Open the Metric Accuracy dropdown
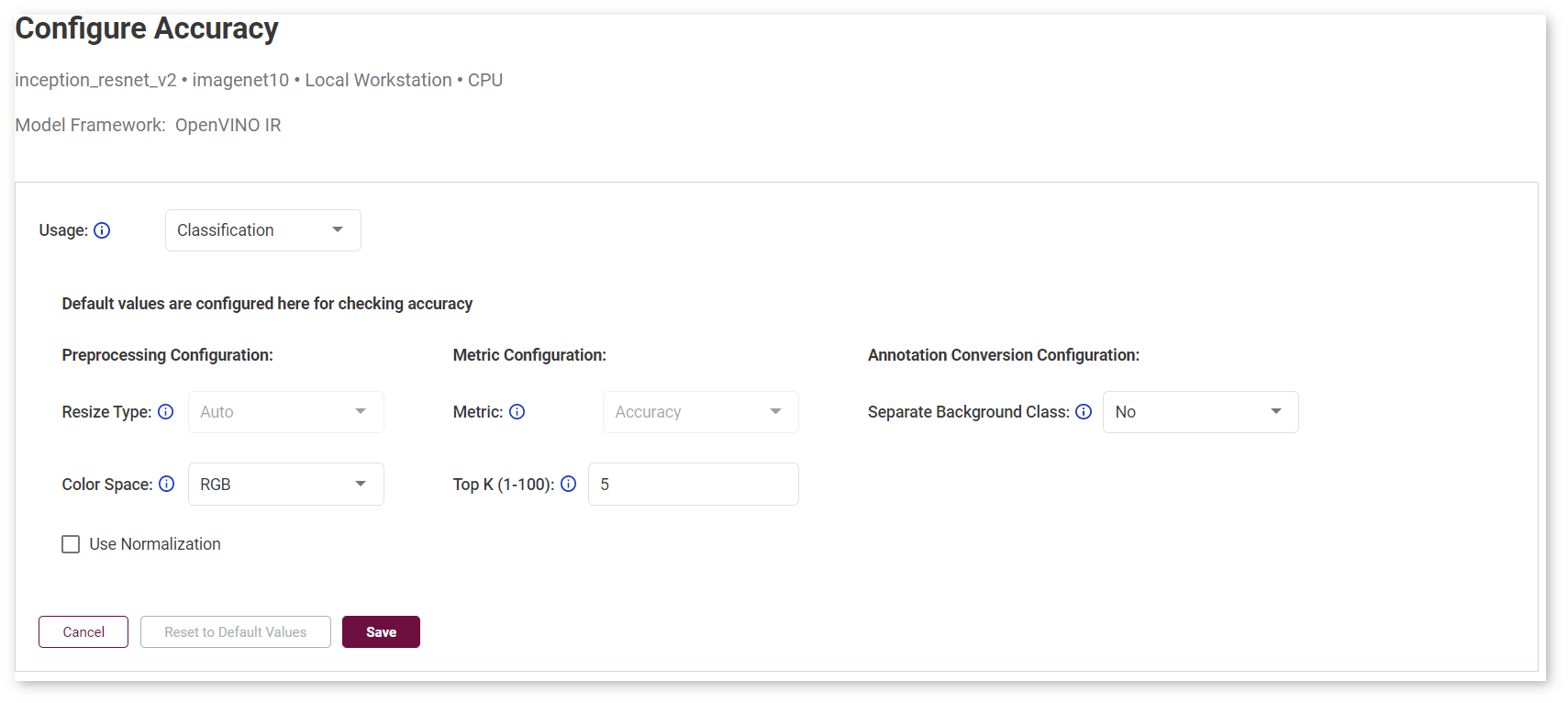The height and width of the screenshot is (703, 1568). click(x=701, y=412)
